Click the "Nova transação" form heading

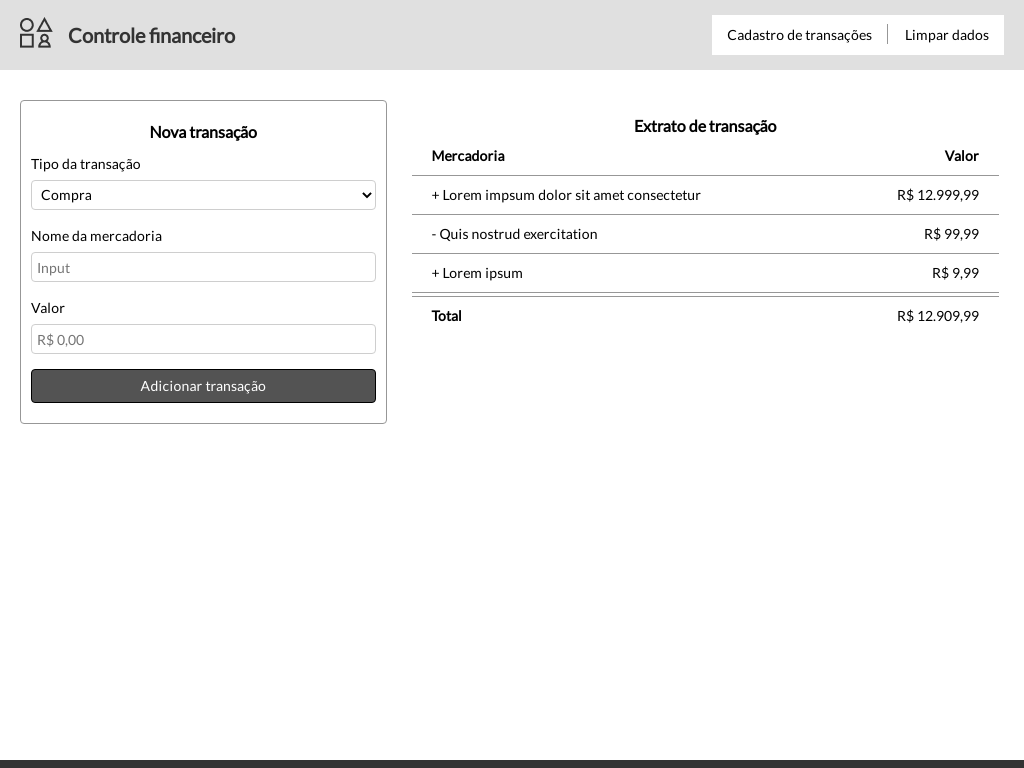pos(203,132)
